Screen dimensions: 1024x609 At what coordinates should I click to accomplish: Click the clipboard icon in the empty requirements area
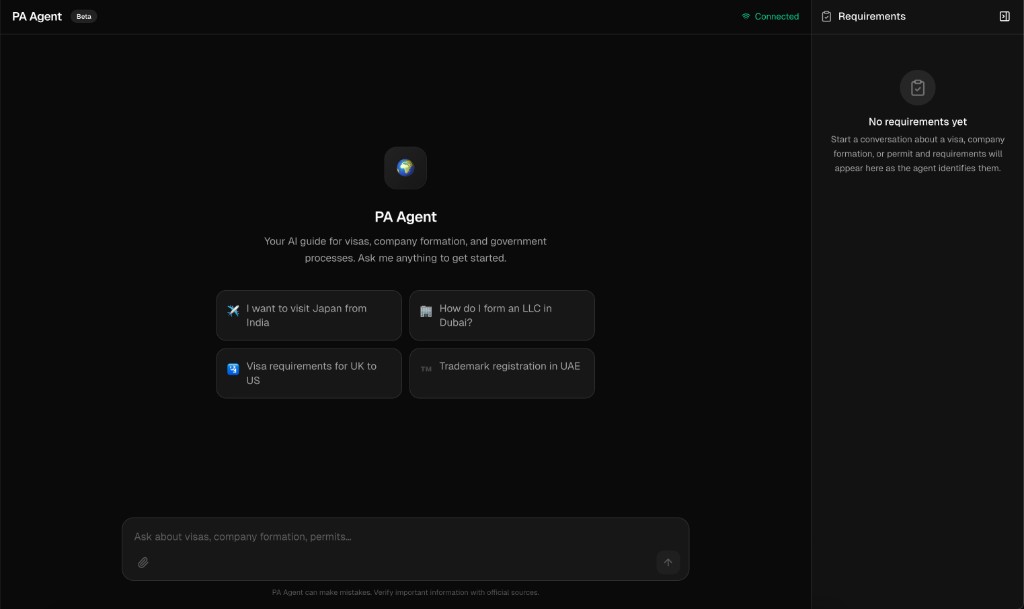click(917, 87)
